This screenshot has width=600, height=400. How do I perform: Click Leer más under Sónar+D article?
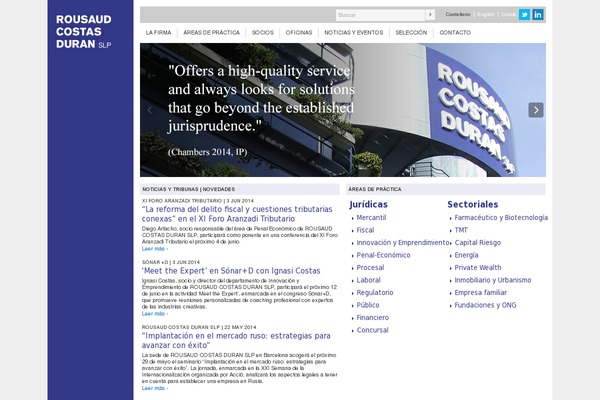(x=155, y=314)
